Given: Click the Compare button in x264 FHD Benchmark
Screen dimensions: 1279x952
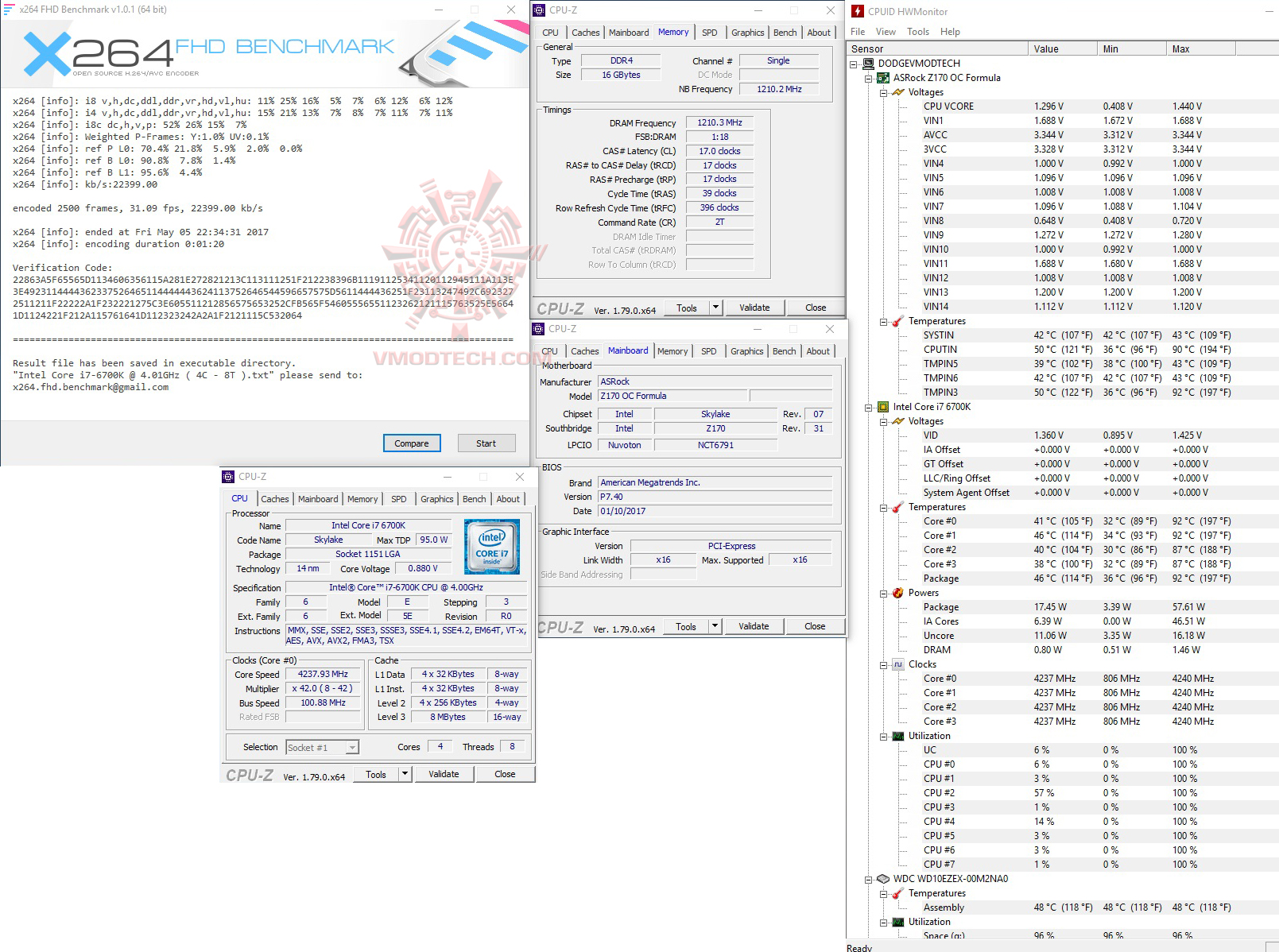Looking at the screenshot, I should click(x=412, y=443).
